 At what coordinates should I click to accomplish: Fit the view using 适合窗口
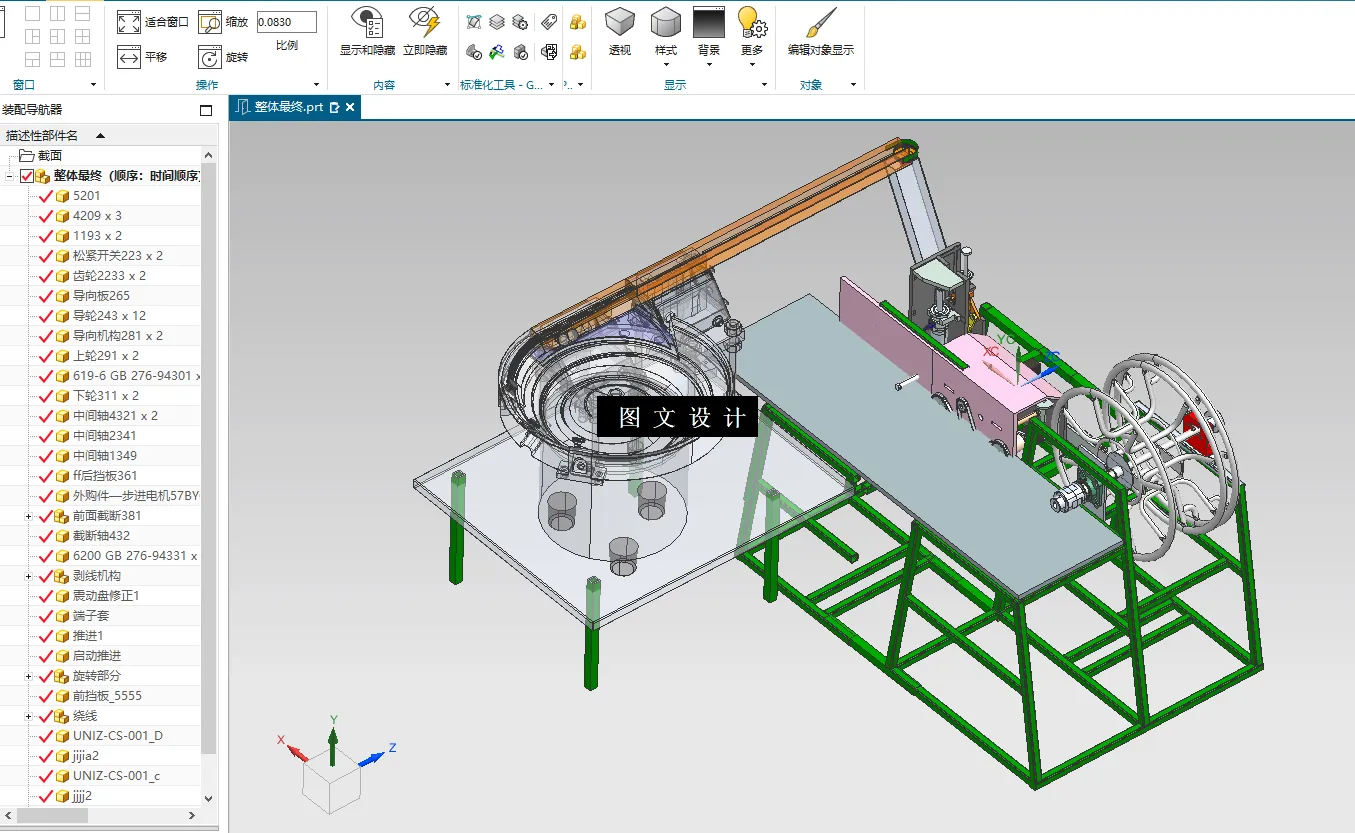[x=152, y=22]
